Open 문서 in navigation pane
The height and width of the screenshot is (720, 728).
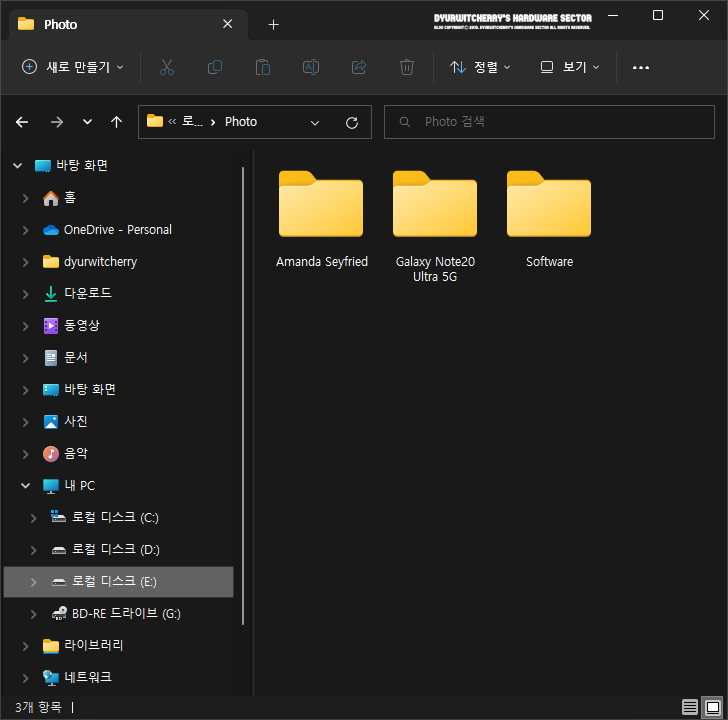point(65,357)
